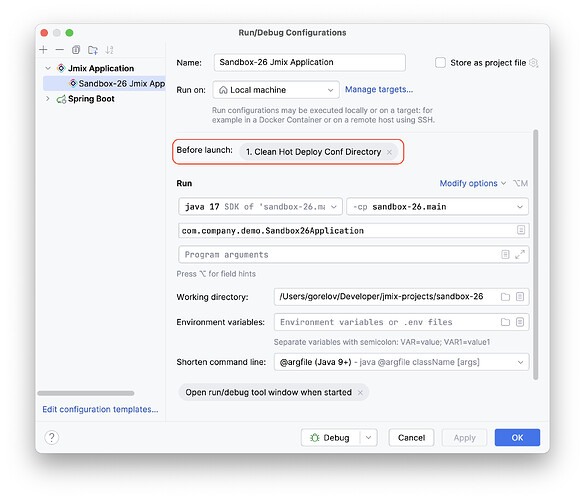The height and width of the screenshot is (499, 585).
Task: Open Run on Local machine dropdown
Action: click(x=276, y=90)
